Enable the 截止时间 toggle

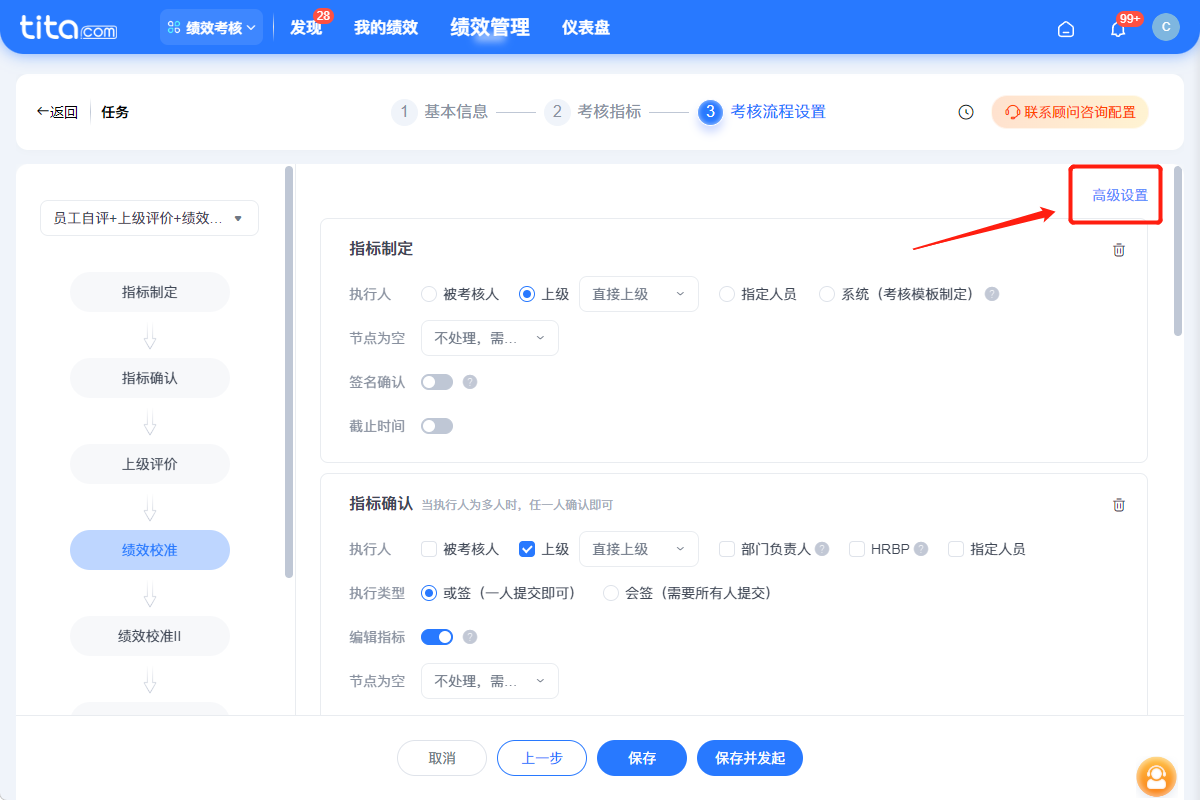437,425
